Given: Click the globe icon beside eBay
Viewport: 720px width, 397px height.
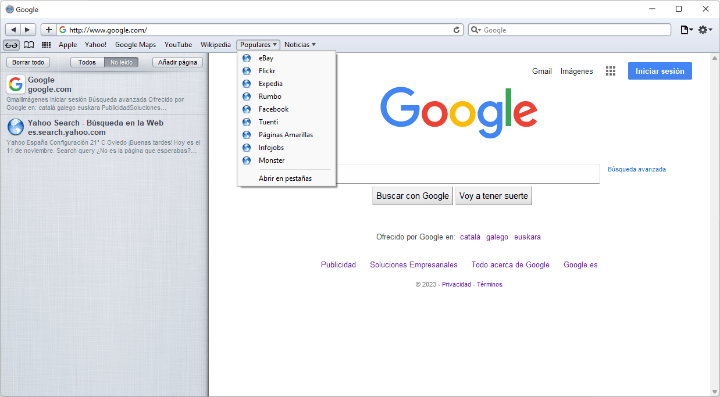Looking at the screenshot, I should [247, 58].
